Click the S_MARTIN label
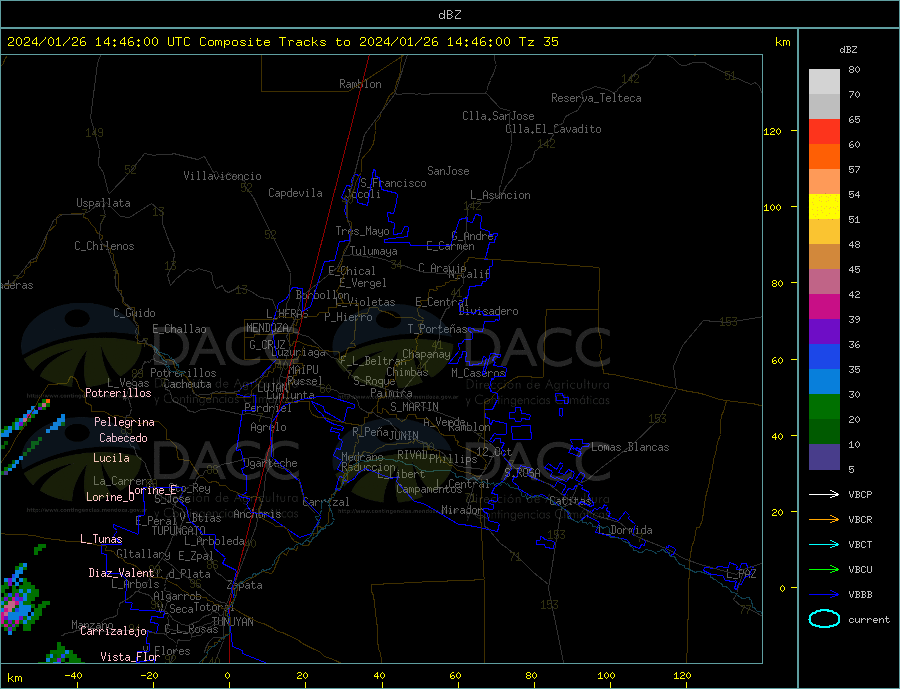The height and width of the screenshot is (689, 900). (414, 407)
